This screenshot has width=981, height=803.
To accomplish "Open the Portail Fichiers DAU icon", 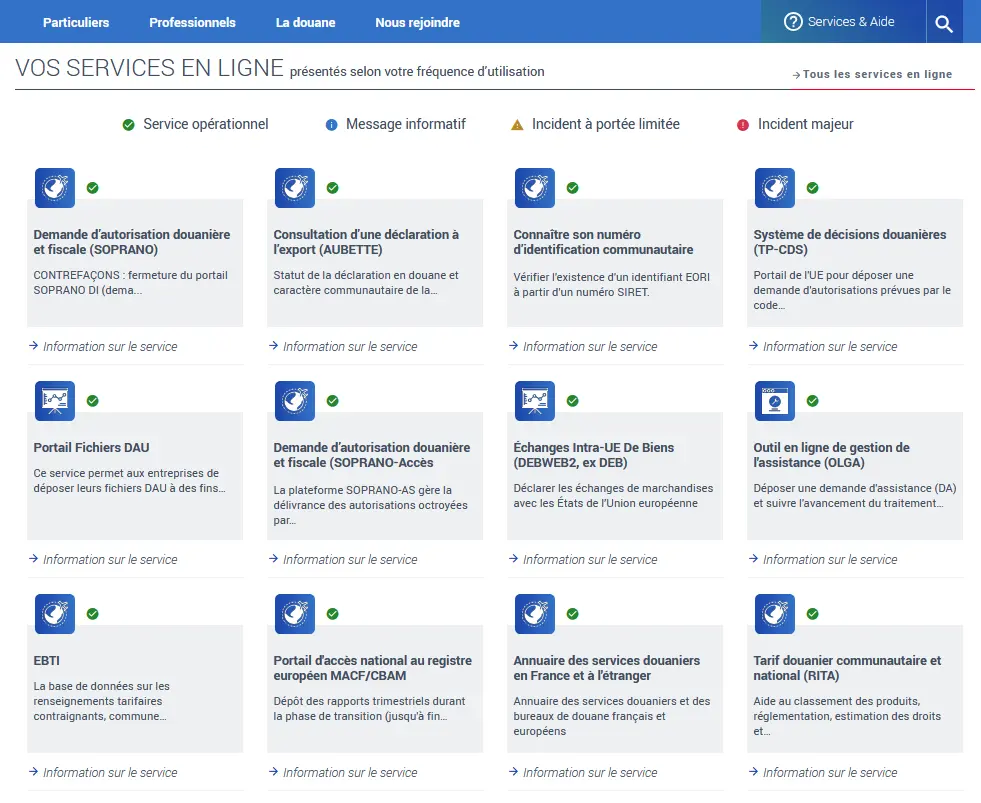I will pos(54,401).
